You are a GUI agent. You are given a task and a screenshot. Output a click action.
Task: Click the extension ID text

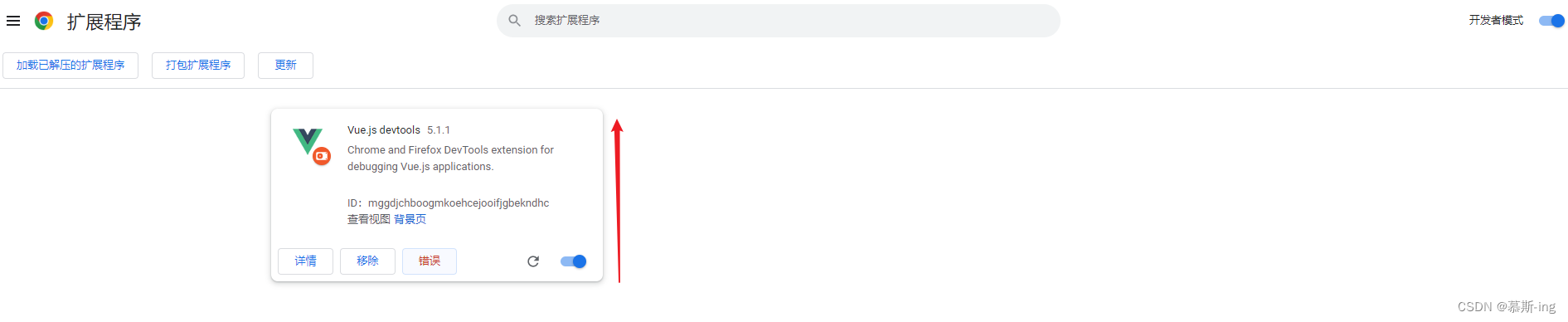click(x=448, y=203)
